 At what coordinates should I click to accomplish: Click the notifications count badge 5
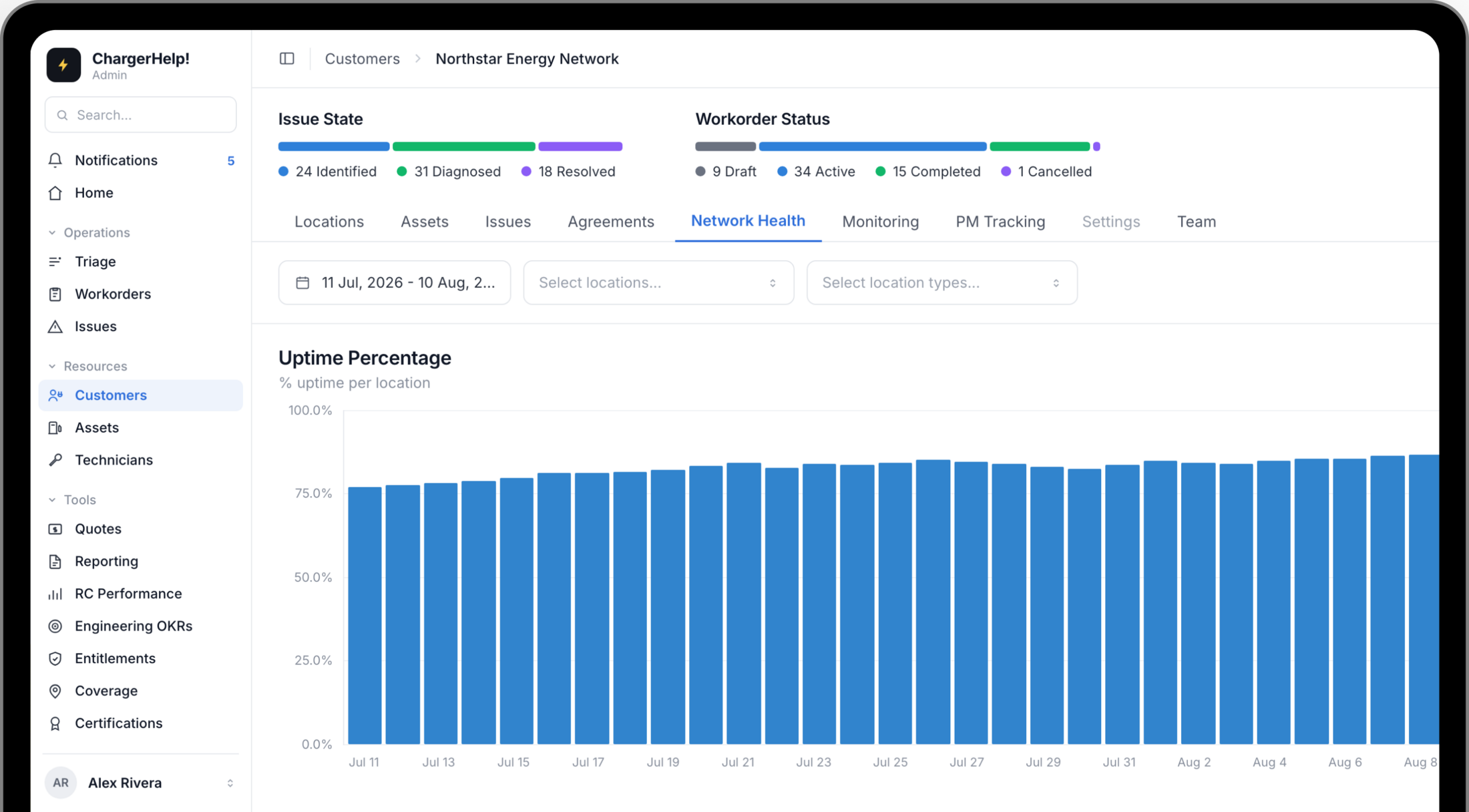(x=231, y=161)
